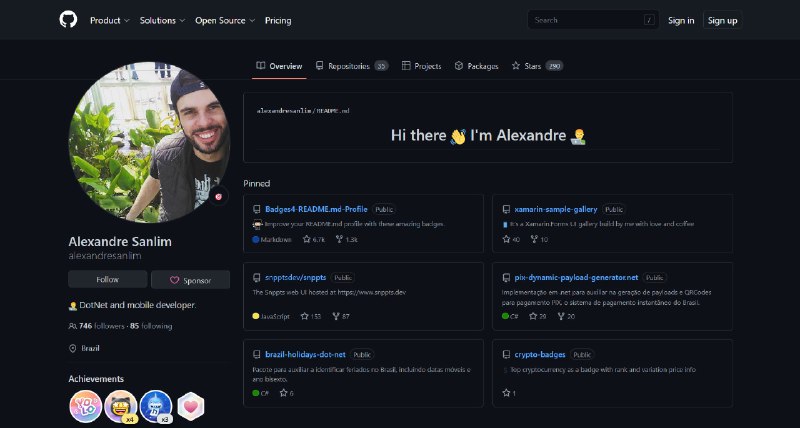This screenshot has height=428, width=800.
Task: Open the pix-dynamic-payload-generator.net repository
Action: [x=576, y=278]
